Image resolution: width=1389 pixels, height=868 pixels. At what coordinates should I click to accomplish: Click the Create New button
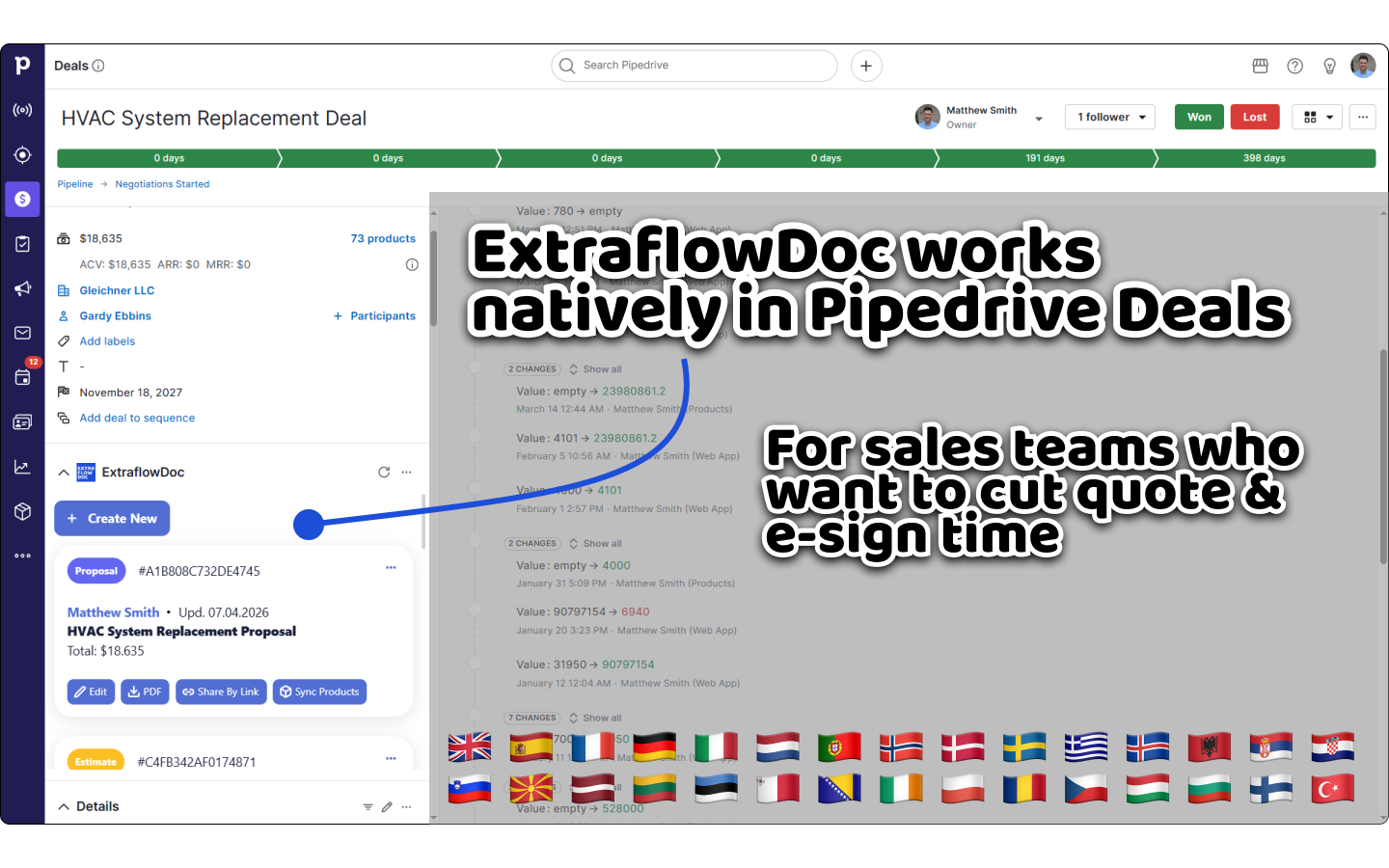[112, 518]
